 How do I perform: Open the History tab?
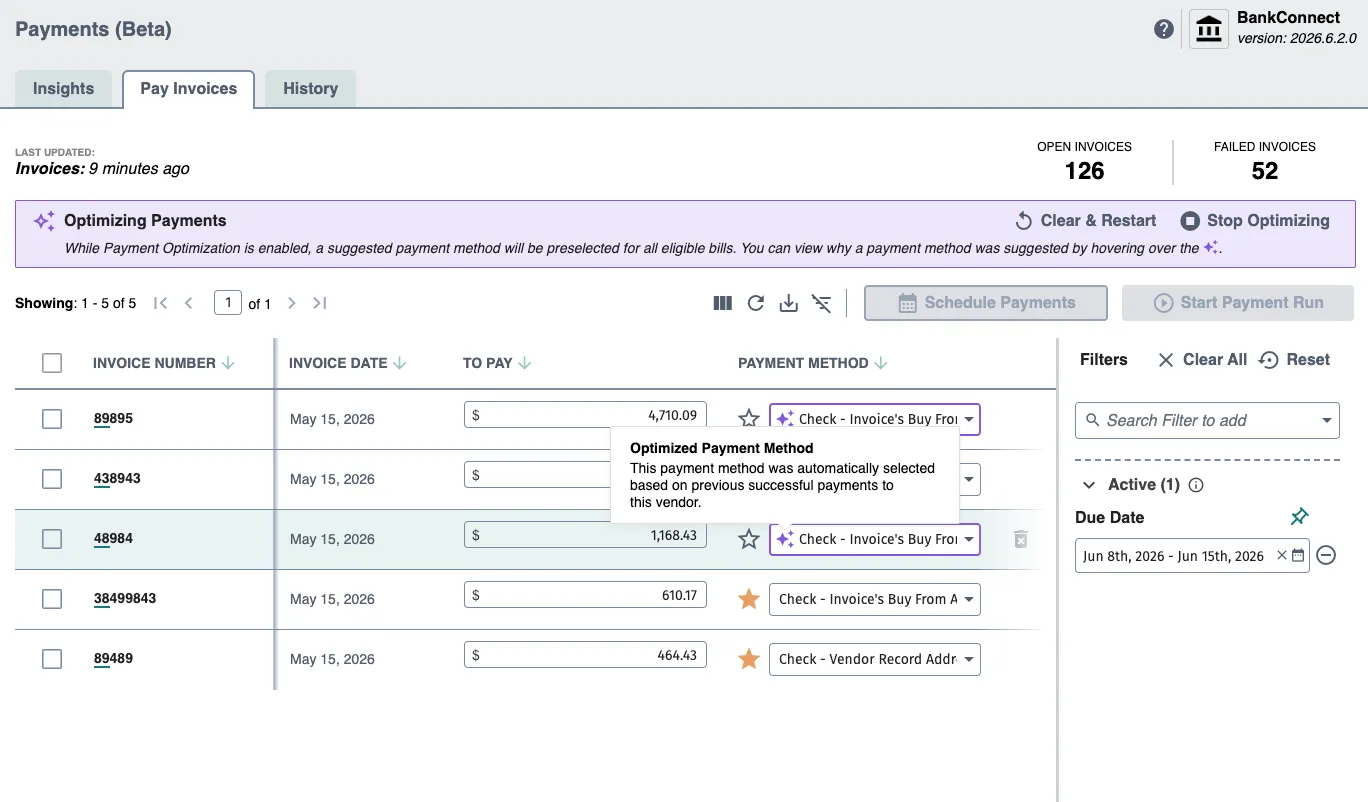point(310,88)
